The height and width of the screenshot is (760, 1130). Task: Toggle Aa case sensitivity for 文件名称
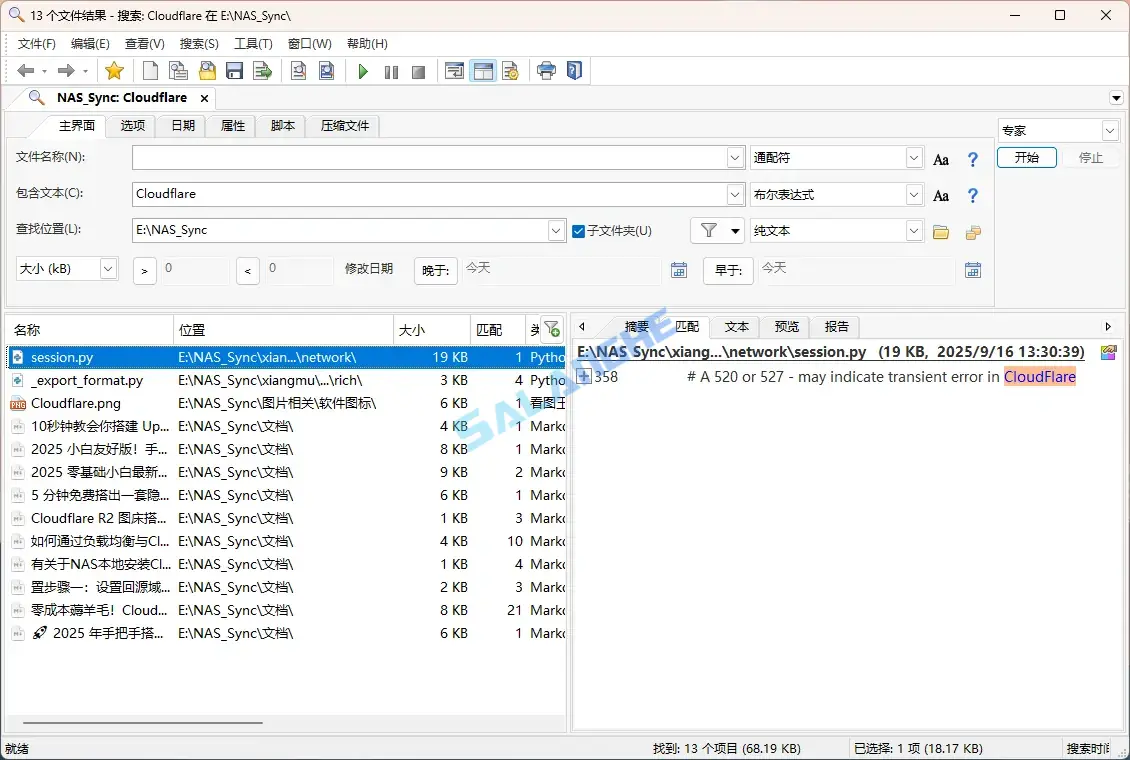coord(940,158)
